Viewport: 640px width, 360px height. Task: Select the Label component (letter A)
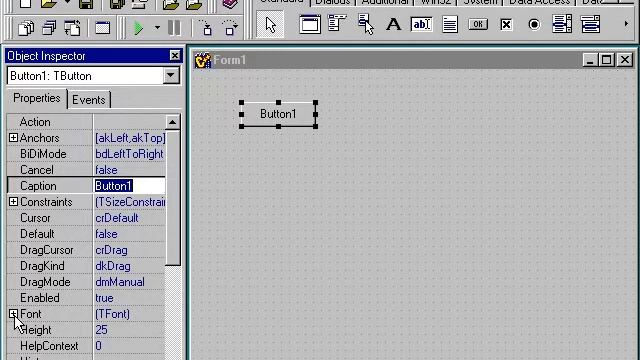click(393, 24)
